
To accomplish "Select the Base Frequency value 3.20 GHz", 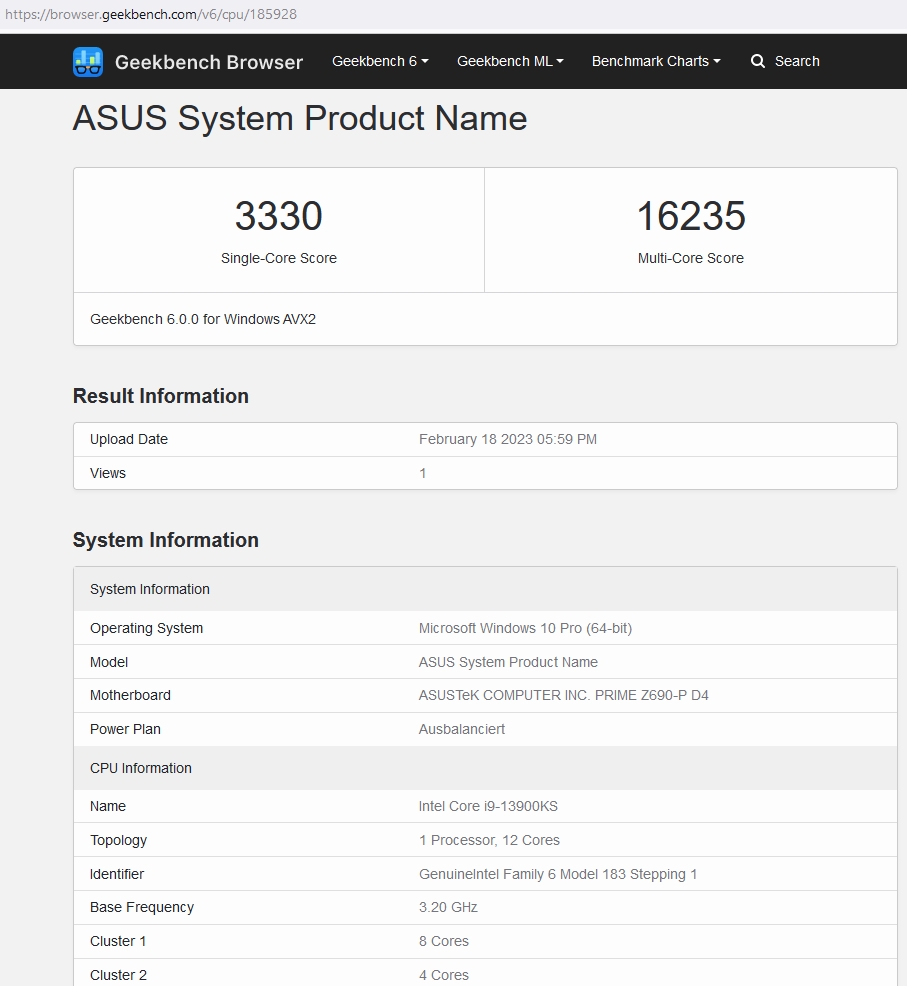I will [448, 907].
